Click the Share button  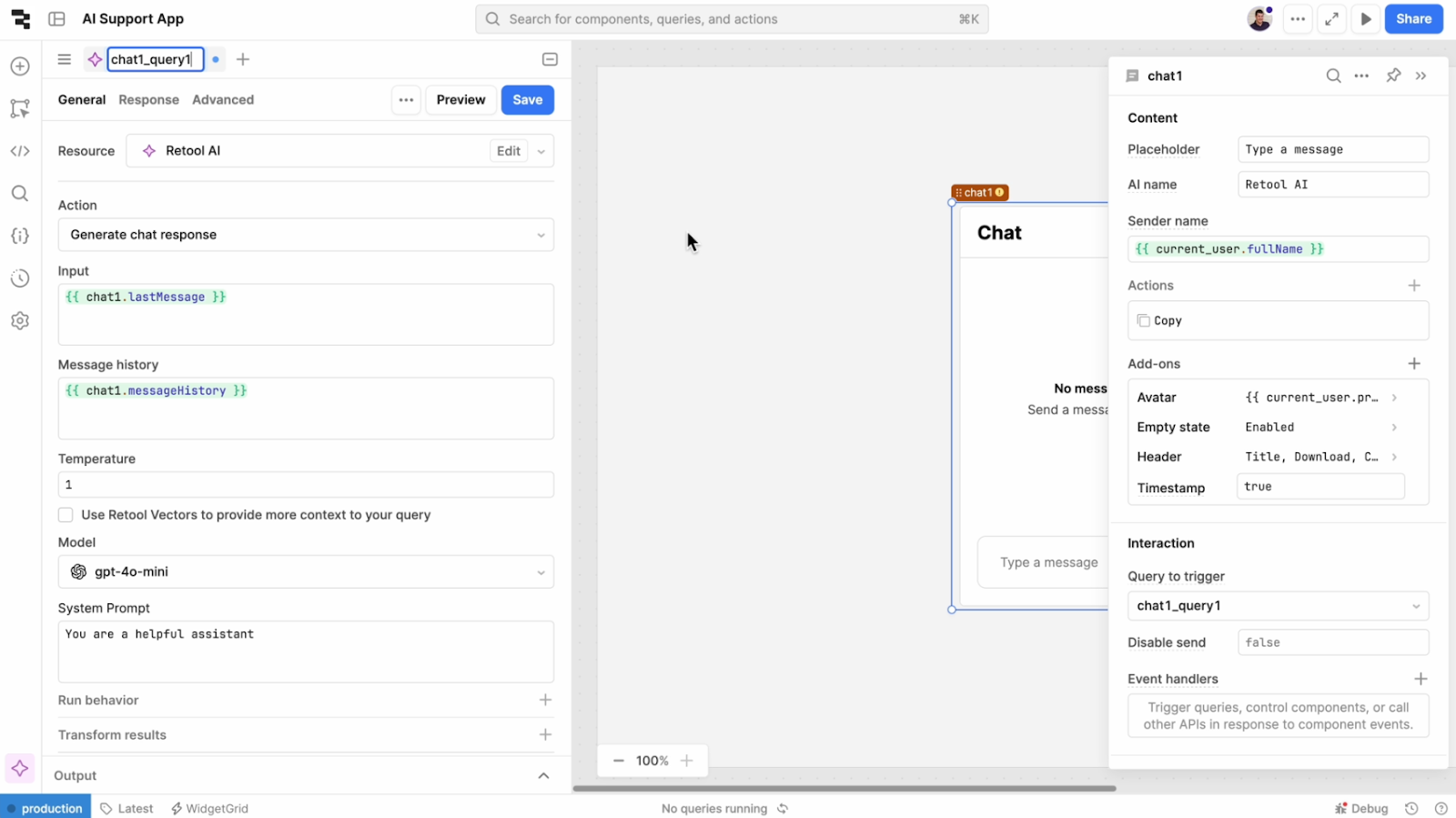pos(1413,18)
